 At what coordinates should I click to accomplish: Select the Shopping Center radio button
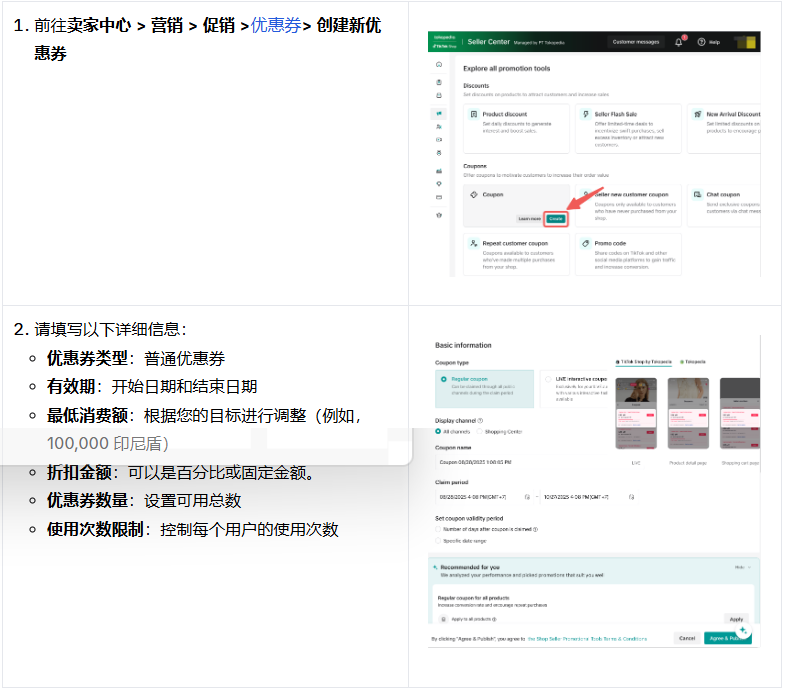[x=478, y=431]
